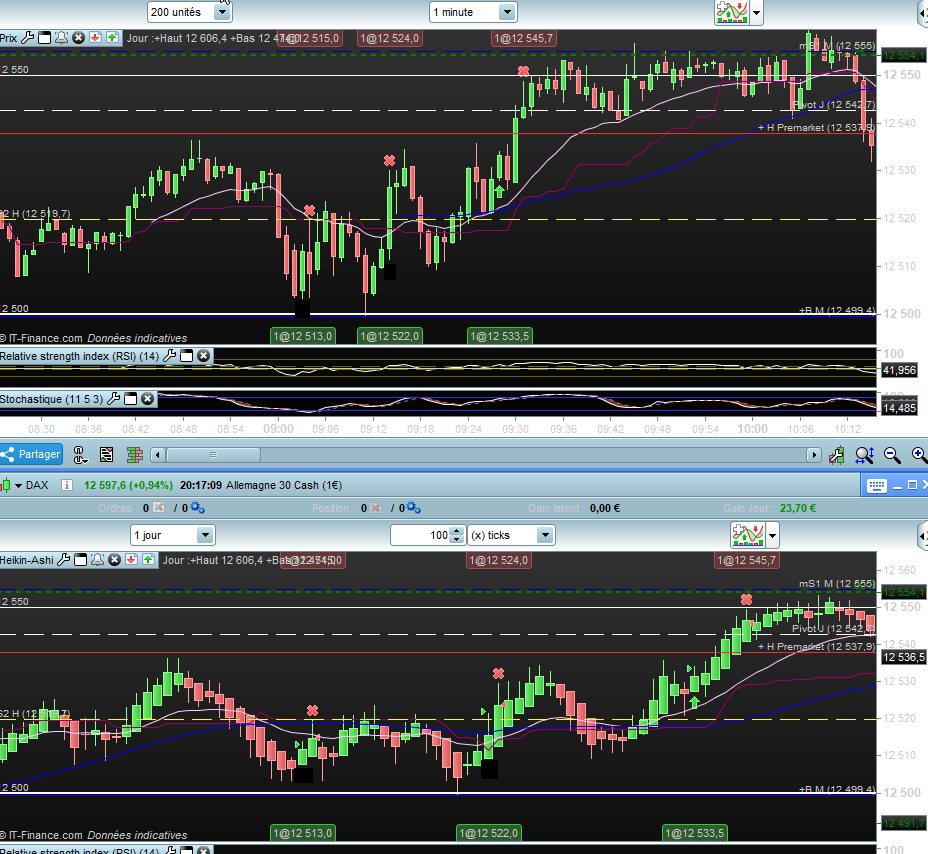Screen dimensions: 928x854
Task: Open Heikin-Ashi wrench settings
Action: pos(64,559)
